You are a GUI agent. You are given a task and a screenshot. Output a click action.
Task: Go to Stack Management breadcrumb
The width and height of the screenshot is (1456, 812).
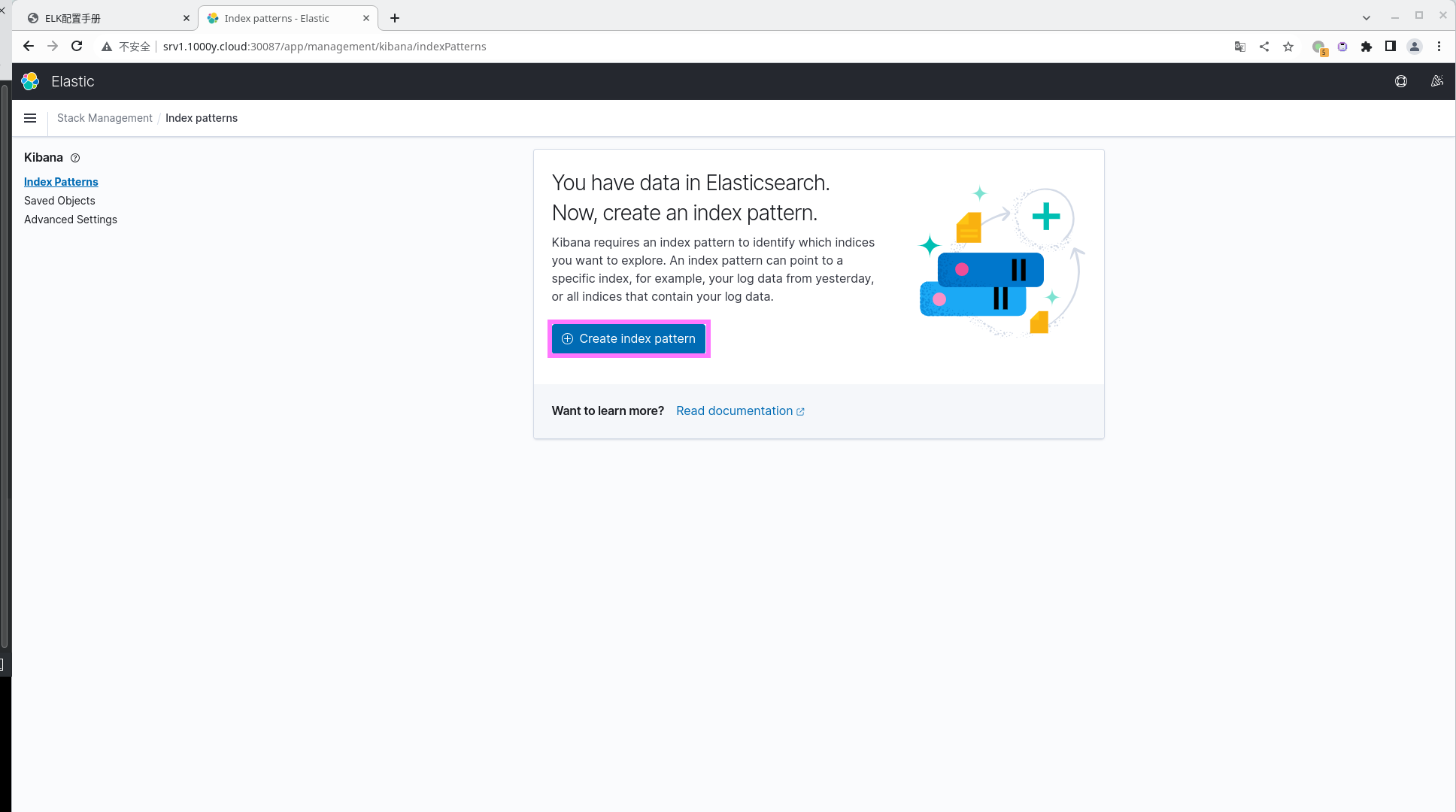105,118
